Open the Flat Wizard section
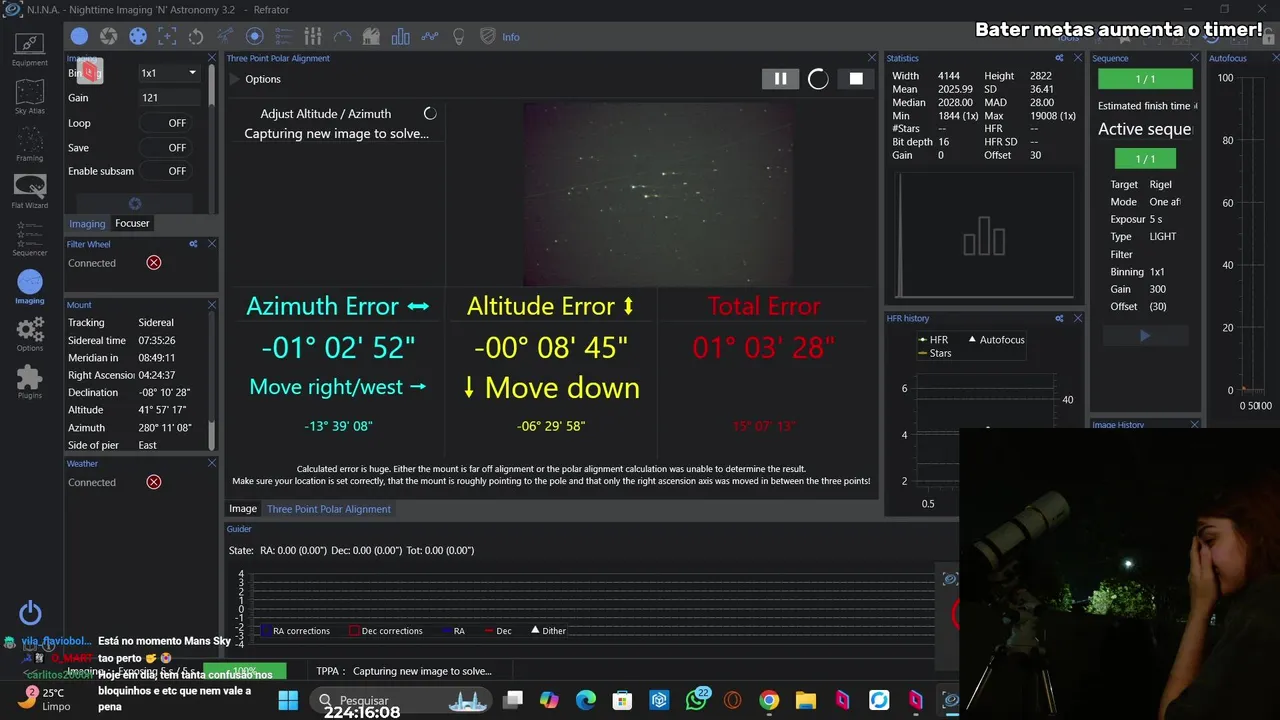The height and width of the screenshot is (720, 1280). click(30, 191)
